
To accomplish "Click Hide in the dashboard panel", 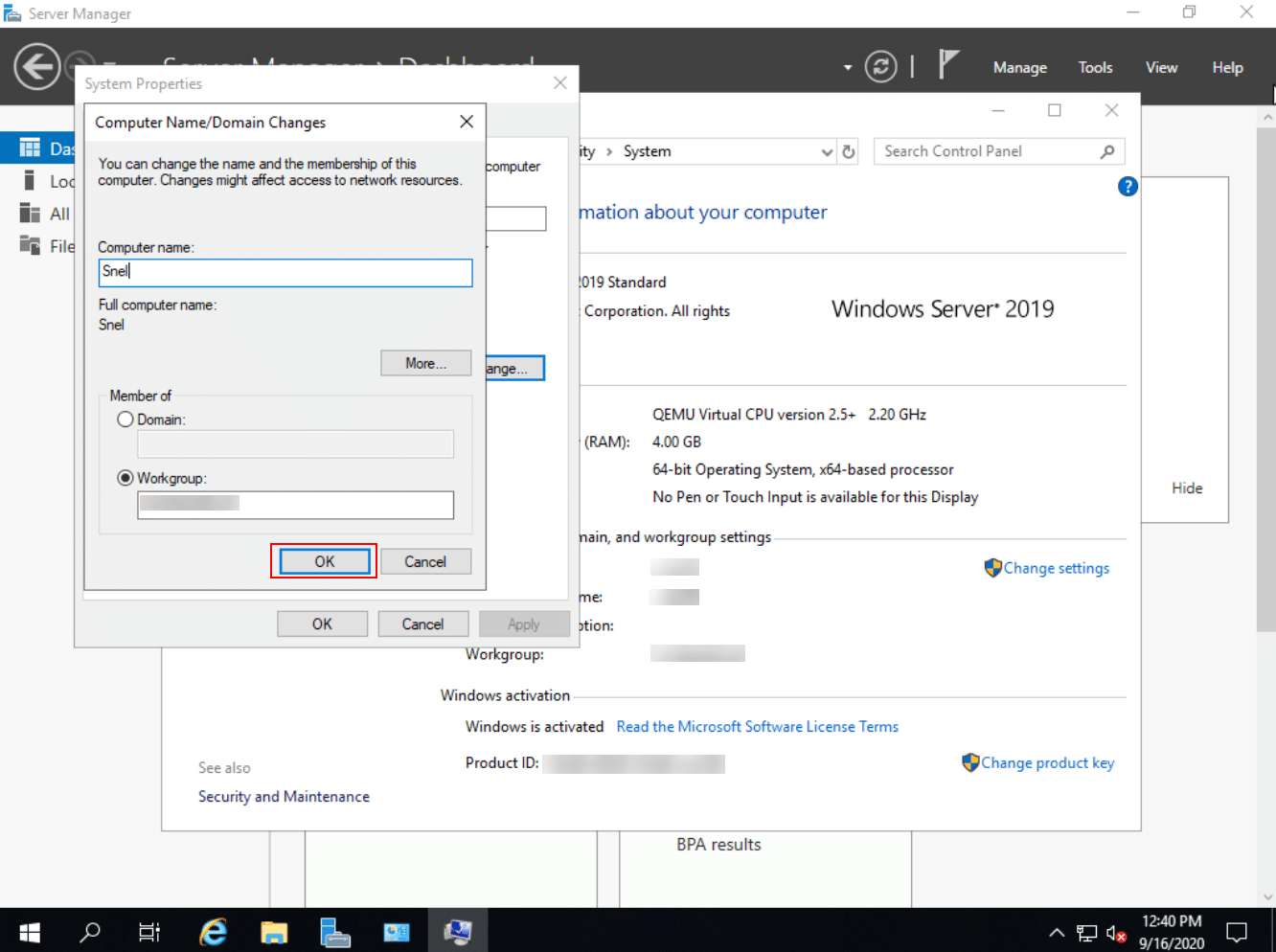I will 1187,488.
